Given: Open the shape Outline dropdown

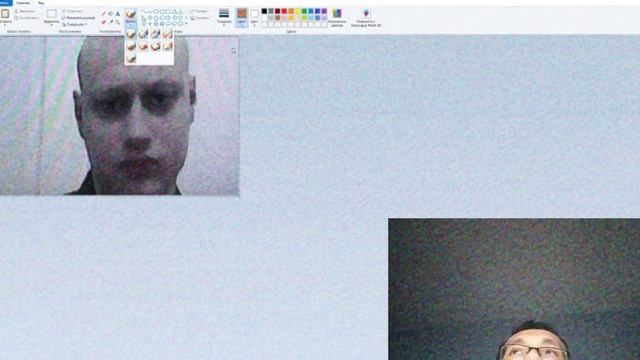Looking at the screenshot, I should click(x=200, y=11).
